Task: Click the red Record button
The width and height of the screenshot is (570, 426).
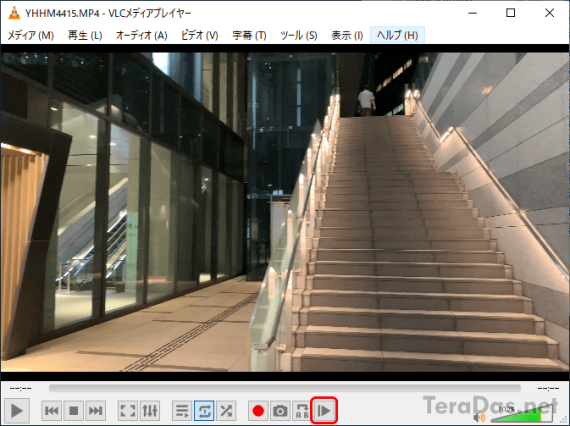Action: 258,411
